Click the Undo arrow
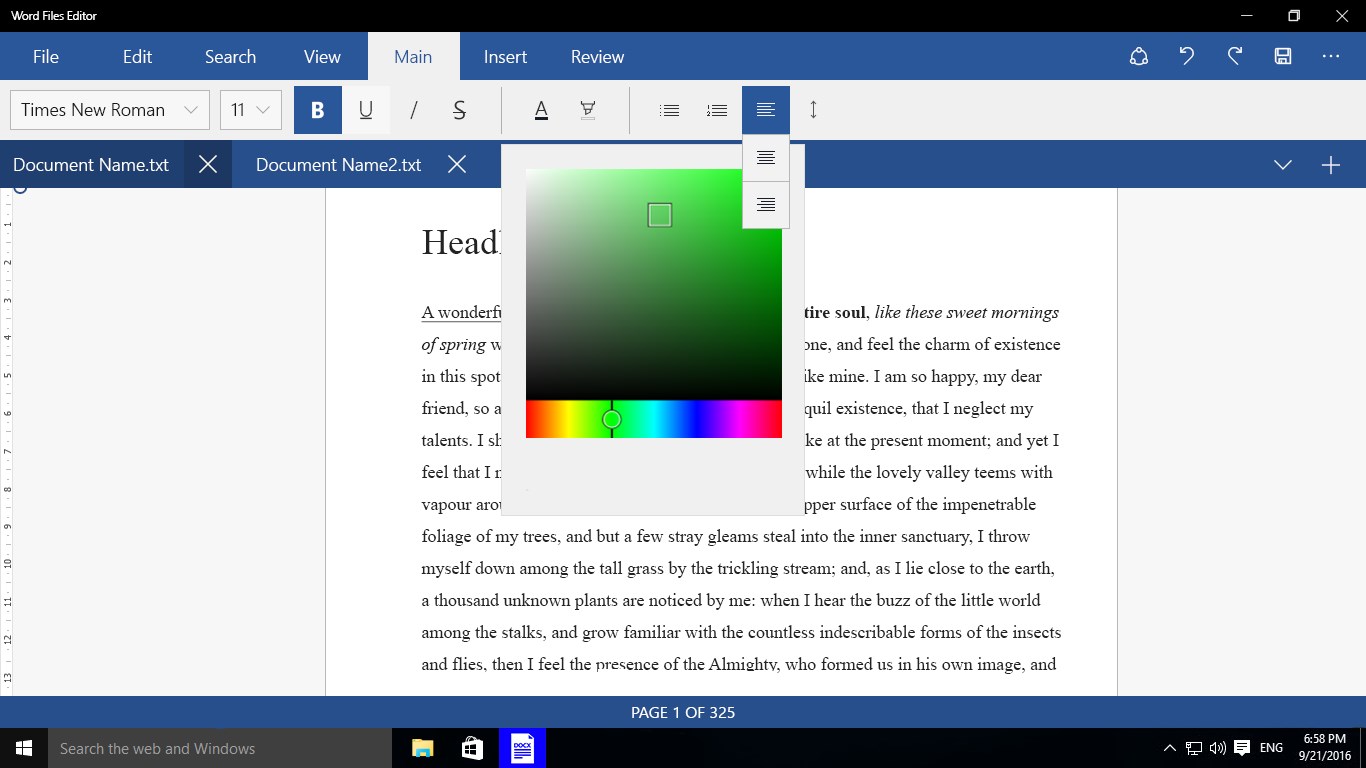 tap(1186, 56)
